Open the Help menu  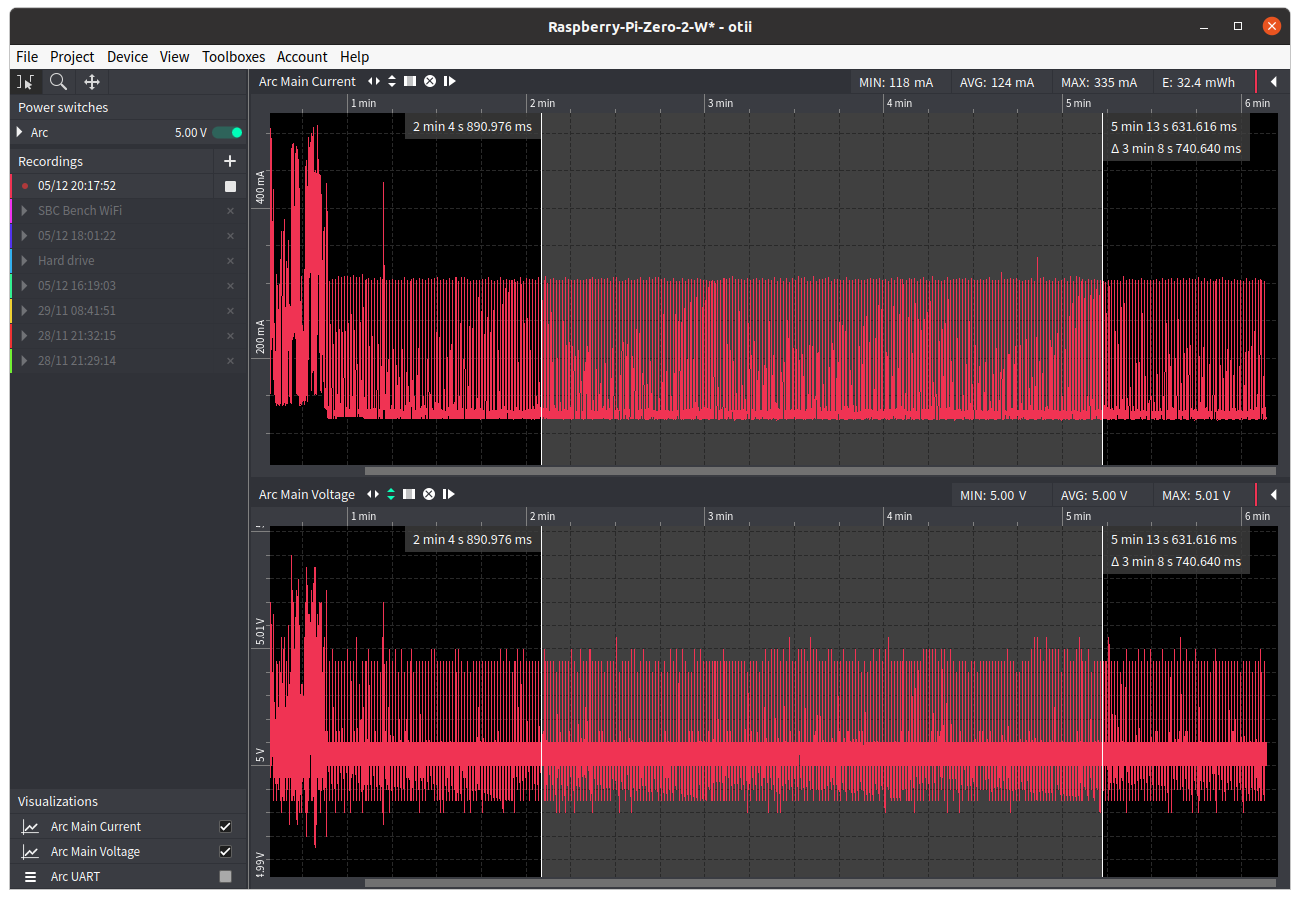(x=354, y=57)
